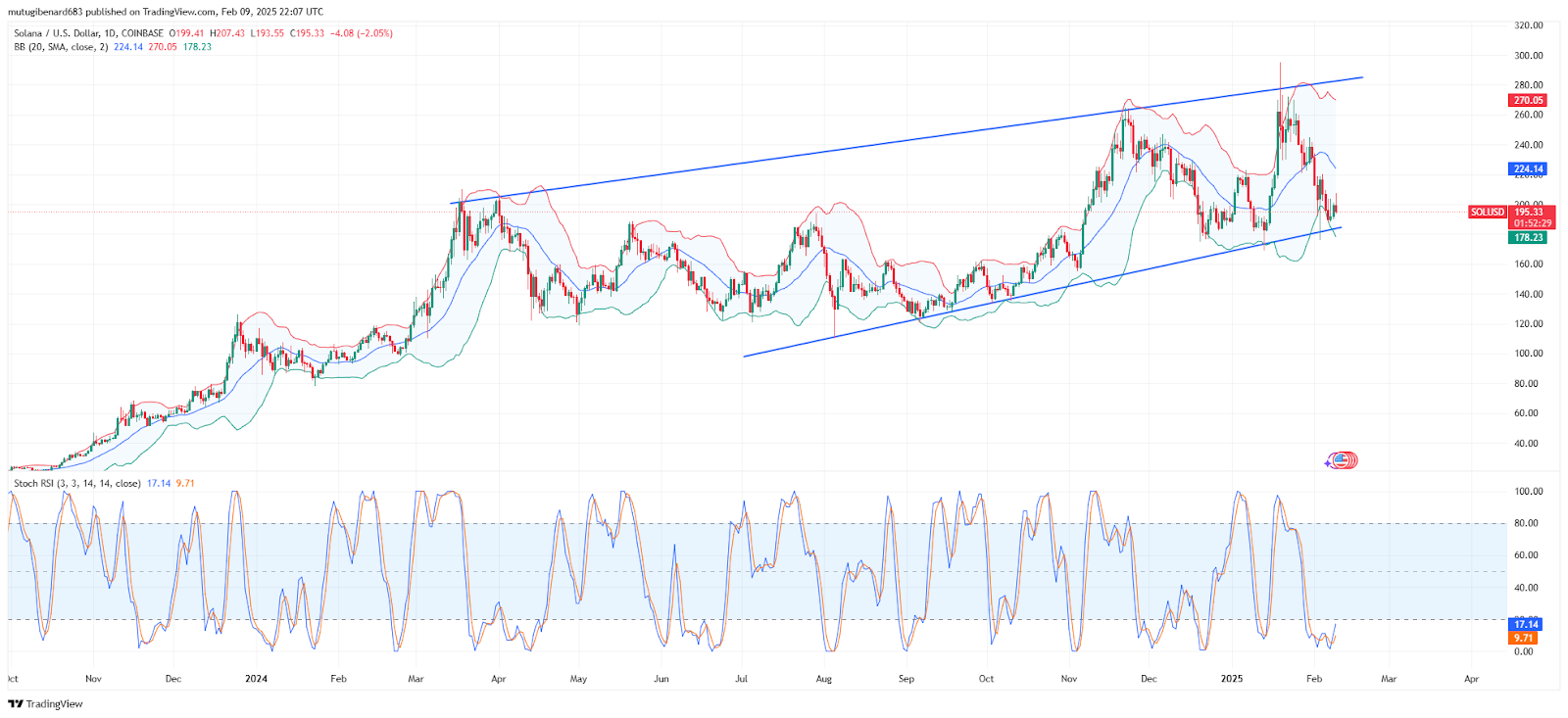Screen dimensions: 1568x718
Task: Click the 9.71 value in Stoch RSI legend
Action: (x=185, y=483)
